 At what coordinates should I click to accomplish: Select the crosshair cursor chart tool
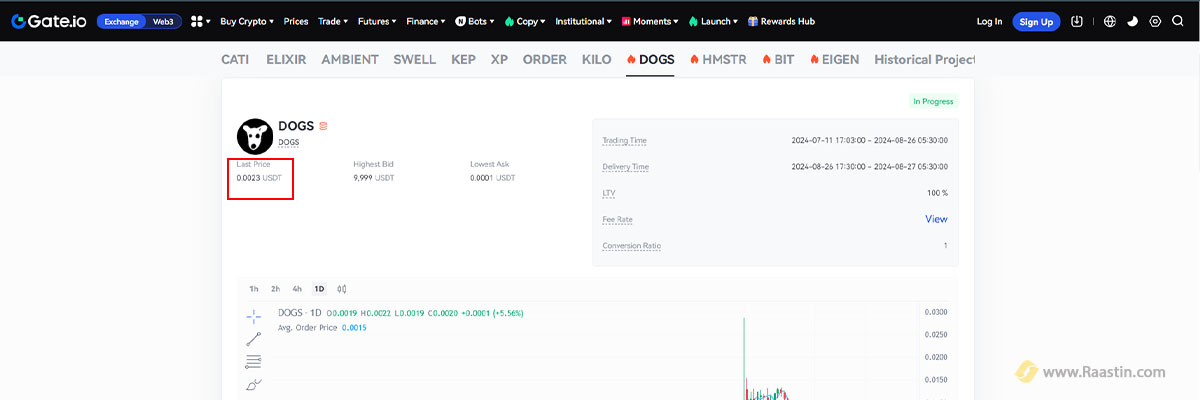pyautogui.click(x=253, y=316)
